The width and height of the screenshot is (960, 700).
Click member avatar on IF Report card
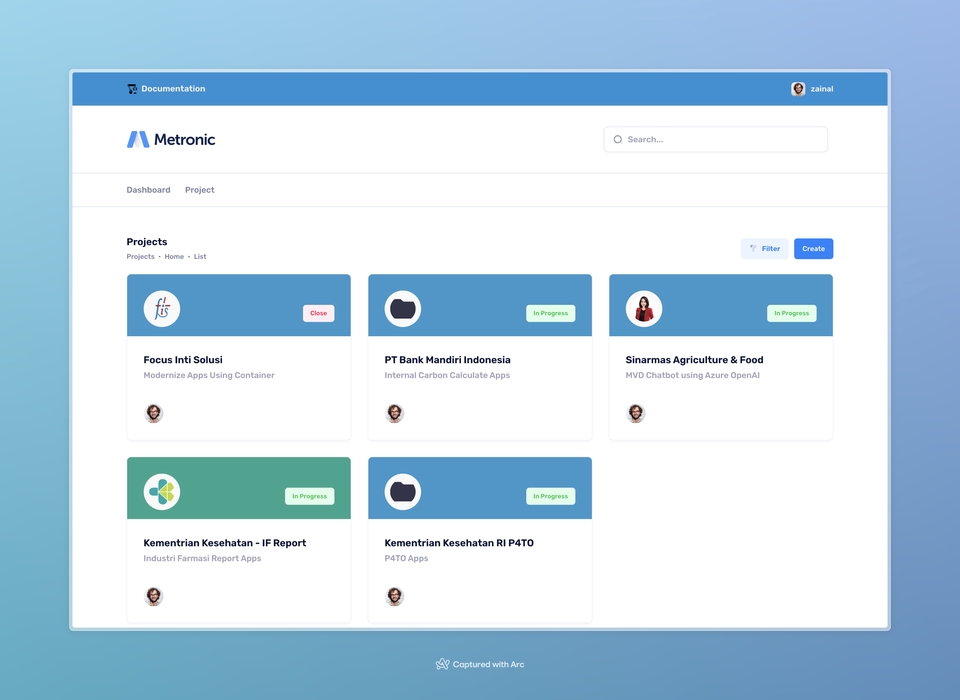pos(154,597)
